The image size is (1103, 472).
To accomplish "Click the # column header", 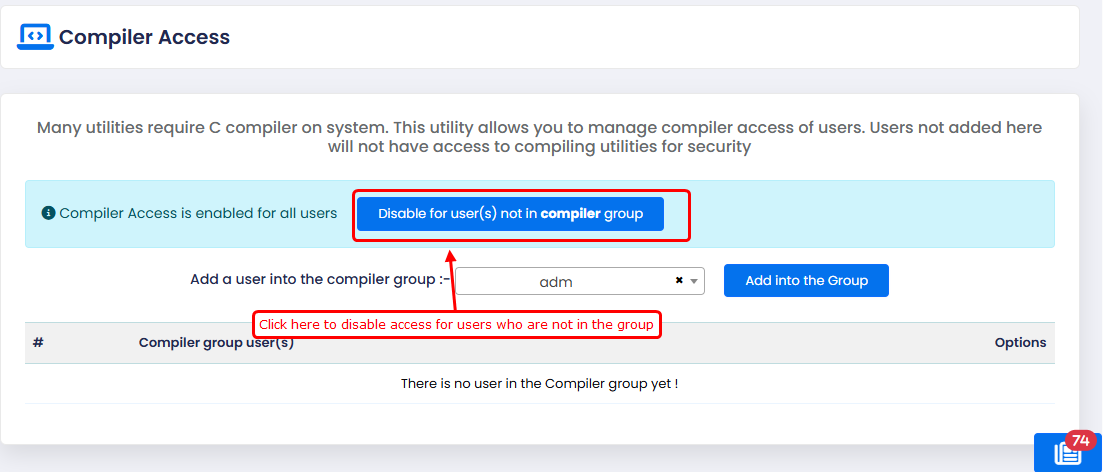I will click(x=38, y=342).
